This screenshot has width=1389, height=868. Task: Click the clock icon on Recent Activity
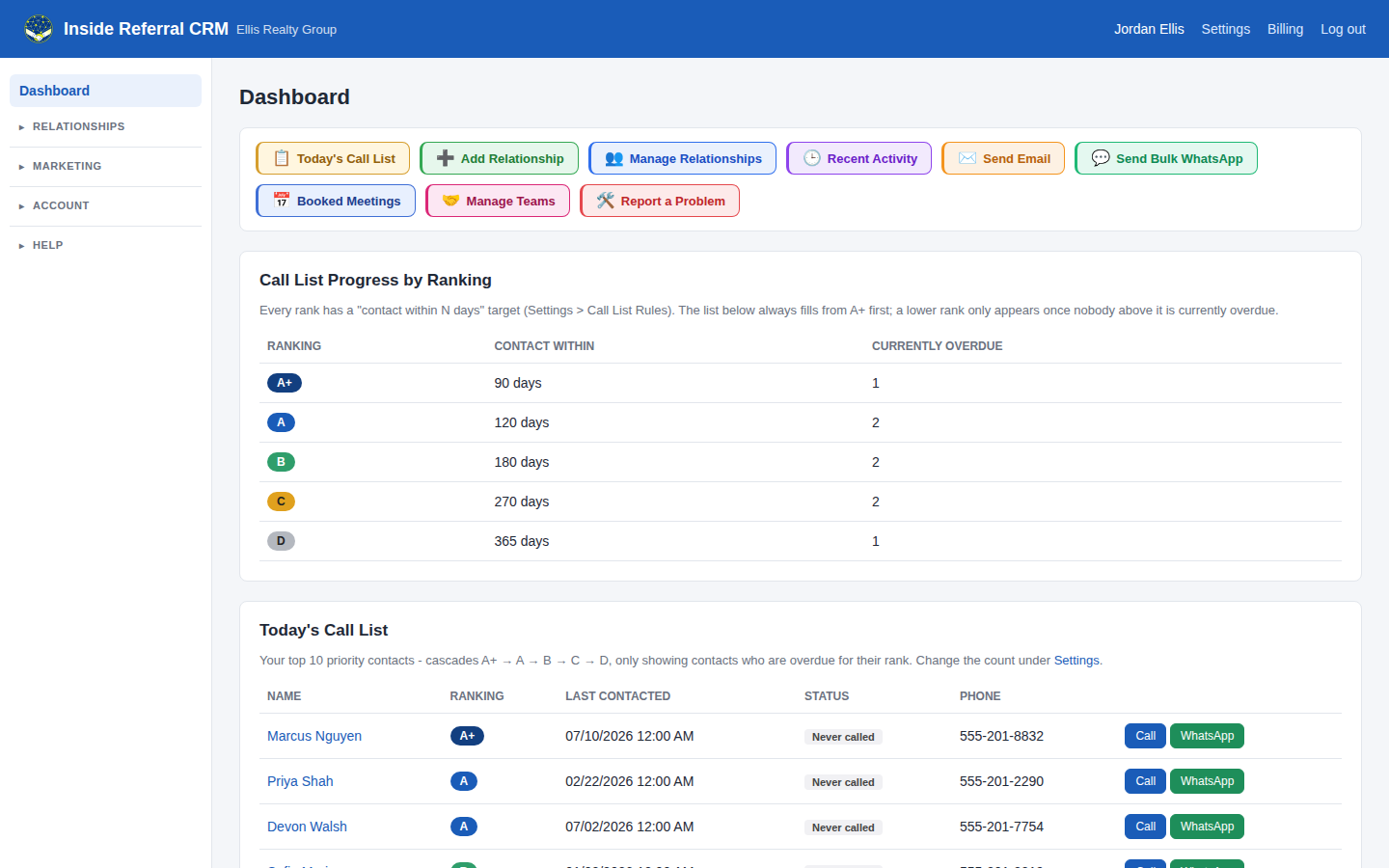[812, 158]
